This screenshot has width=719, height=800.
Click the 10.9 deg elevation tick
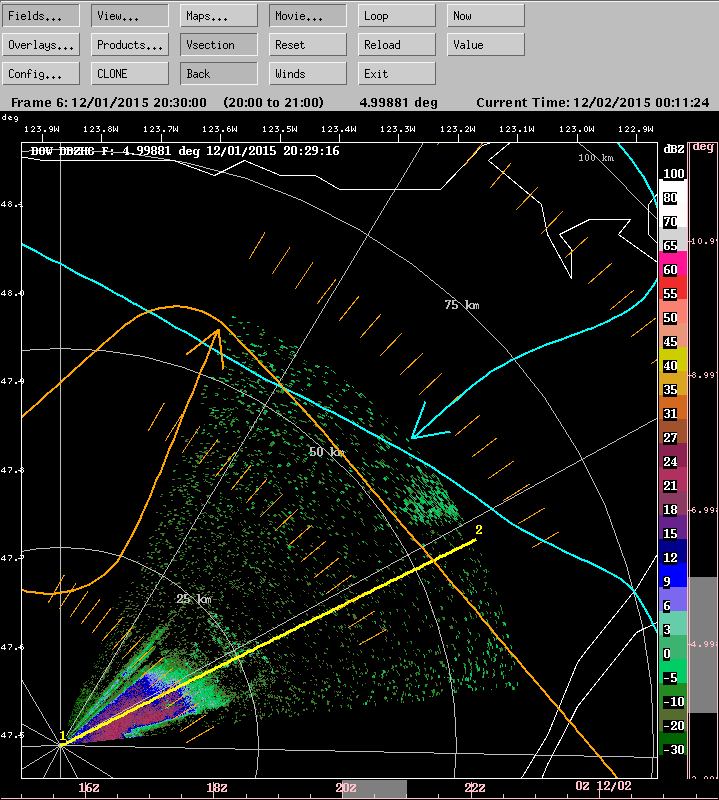(703, 241)
